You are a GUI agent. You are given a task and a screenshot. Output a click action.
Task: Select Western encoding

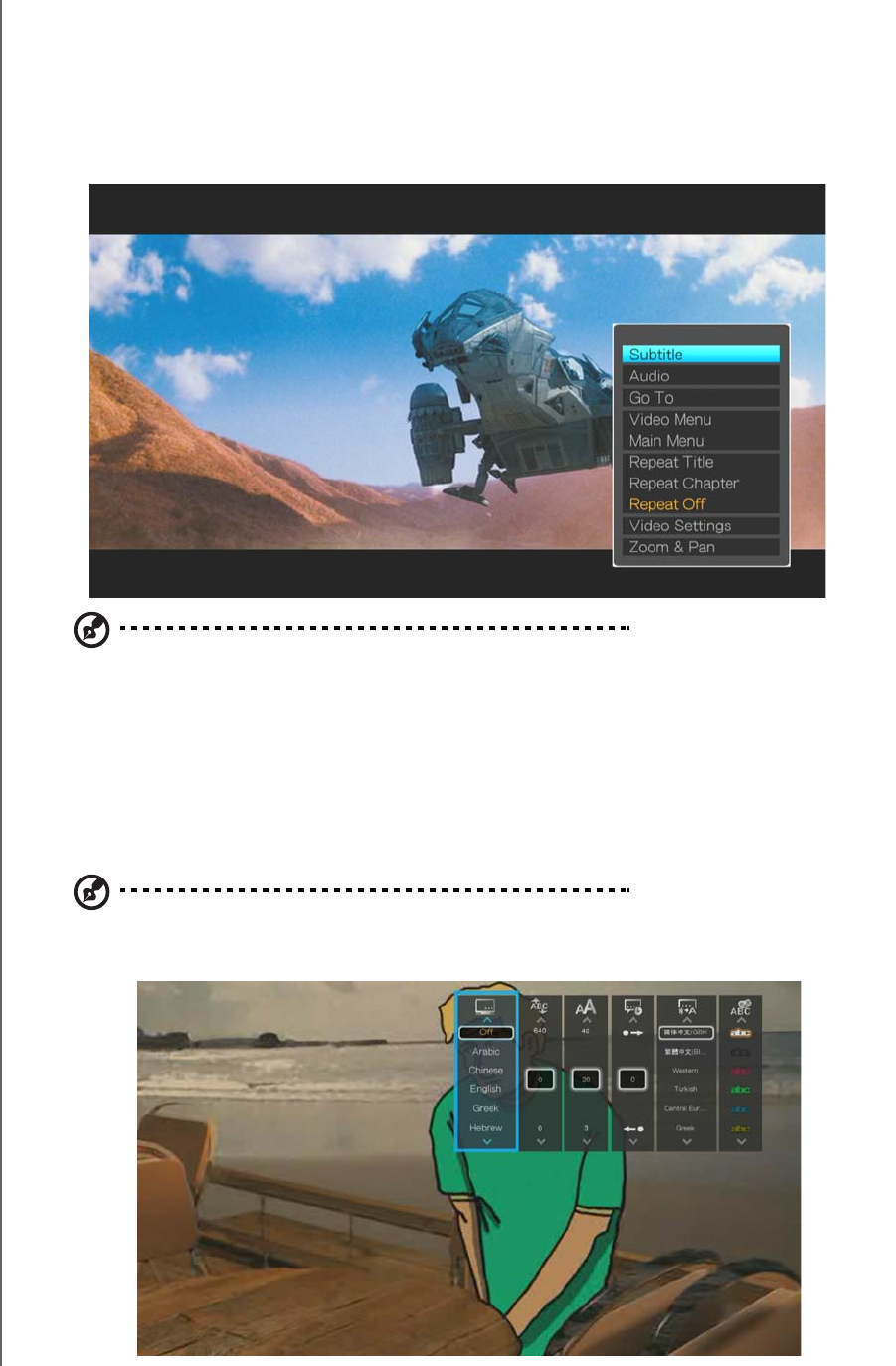(x=686, y=1071)
